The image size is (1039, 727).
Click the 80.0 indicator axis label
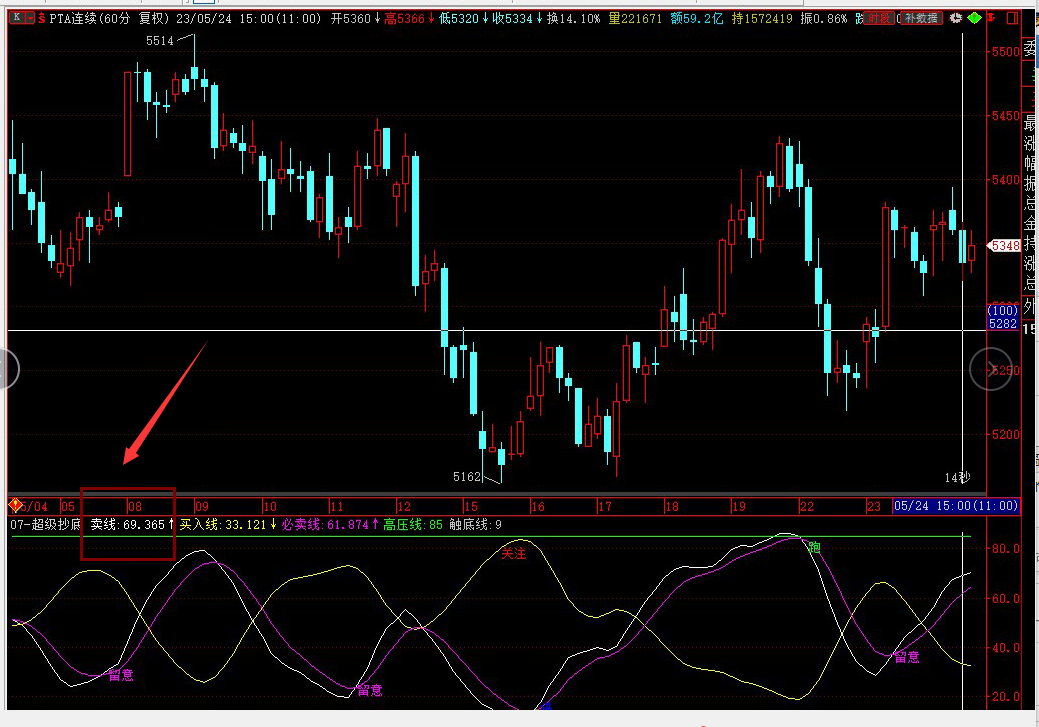tap(1005, 549)
